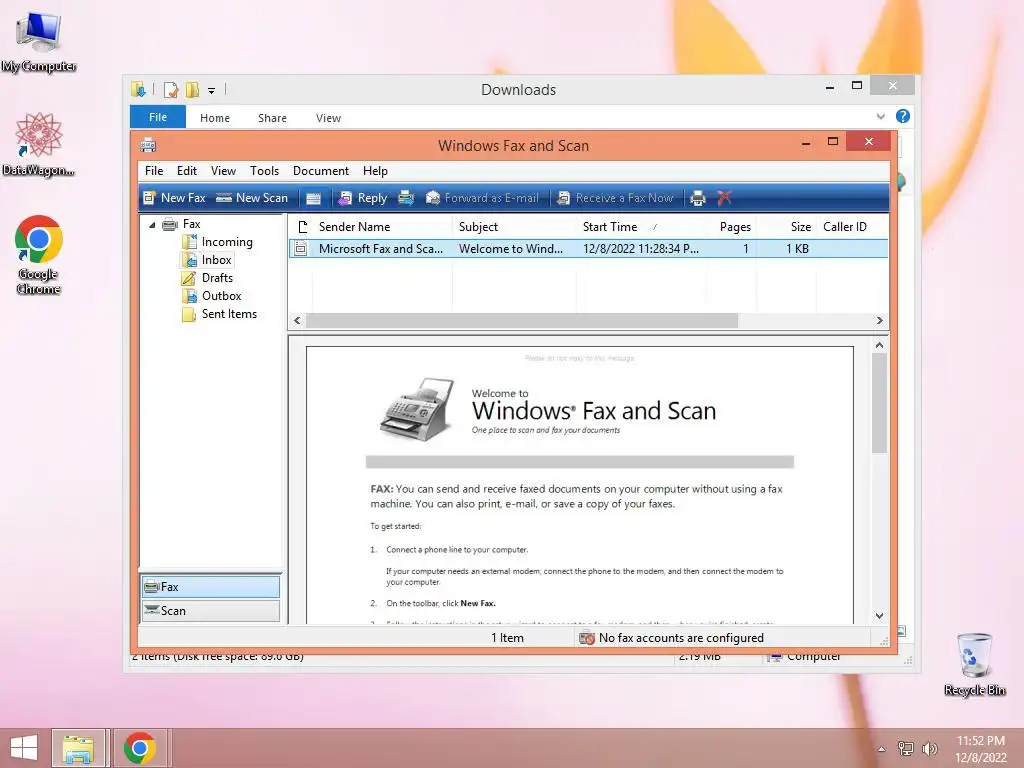Viewport: 1024px width, 768px height.
Task: Click the no fax accounts status icon
Action: [x=586, y=638]
